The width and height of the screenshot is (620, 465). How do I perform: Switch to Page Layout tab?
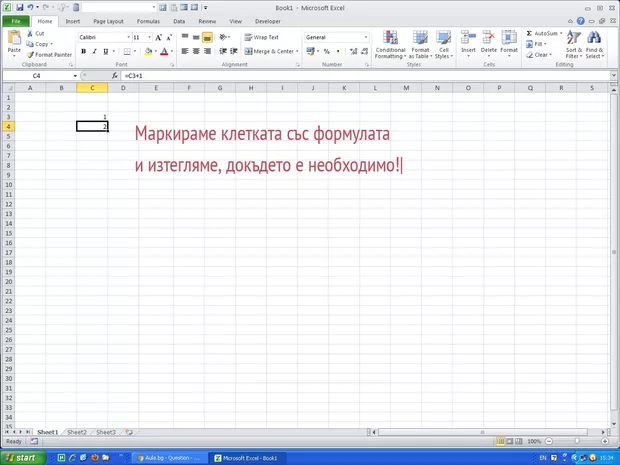108,21
